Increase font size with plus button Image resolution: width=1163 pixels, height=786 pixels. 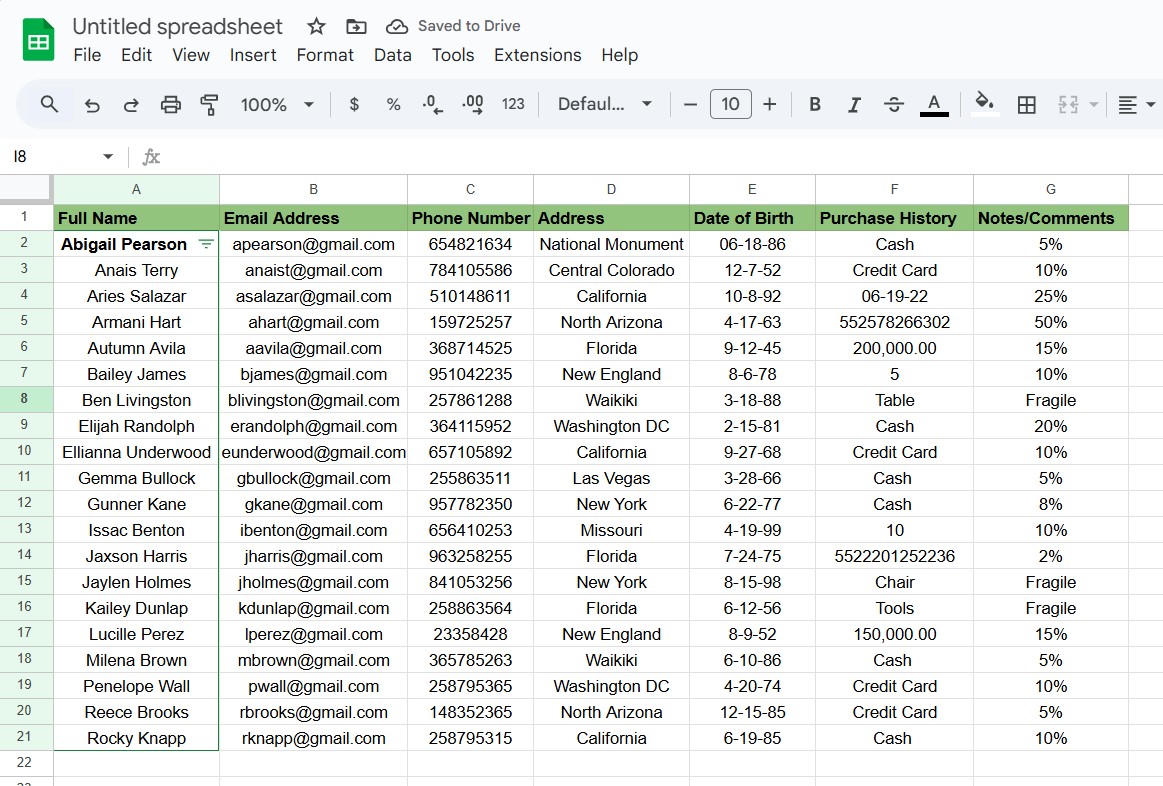click(770, 105)
